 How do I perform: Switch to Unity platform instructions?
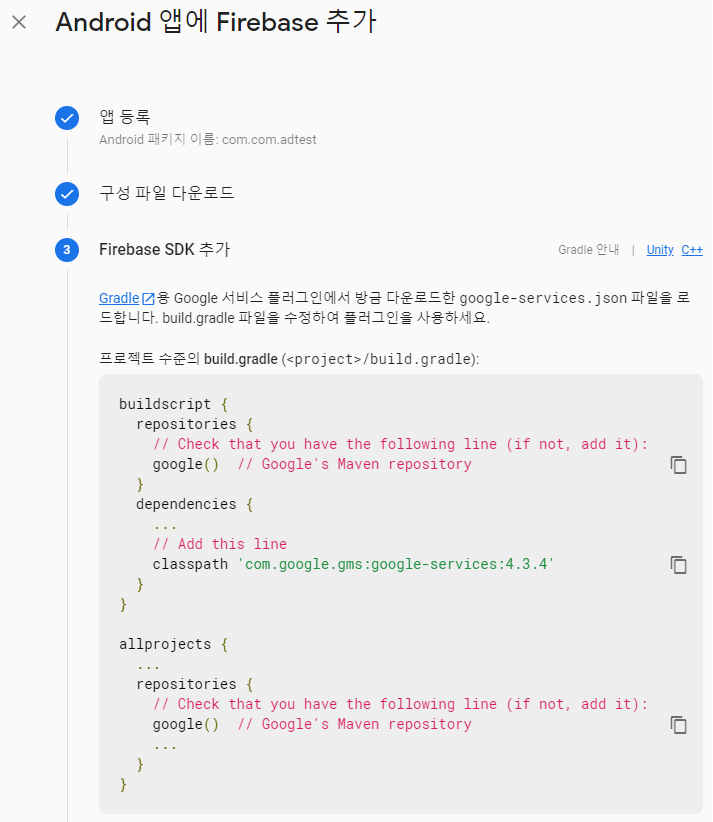tap(660, 250)
